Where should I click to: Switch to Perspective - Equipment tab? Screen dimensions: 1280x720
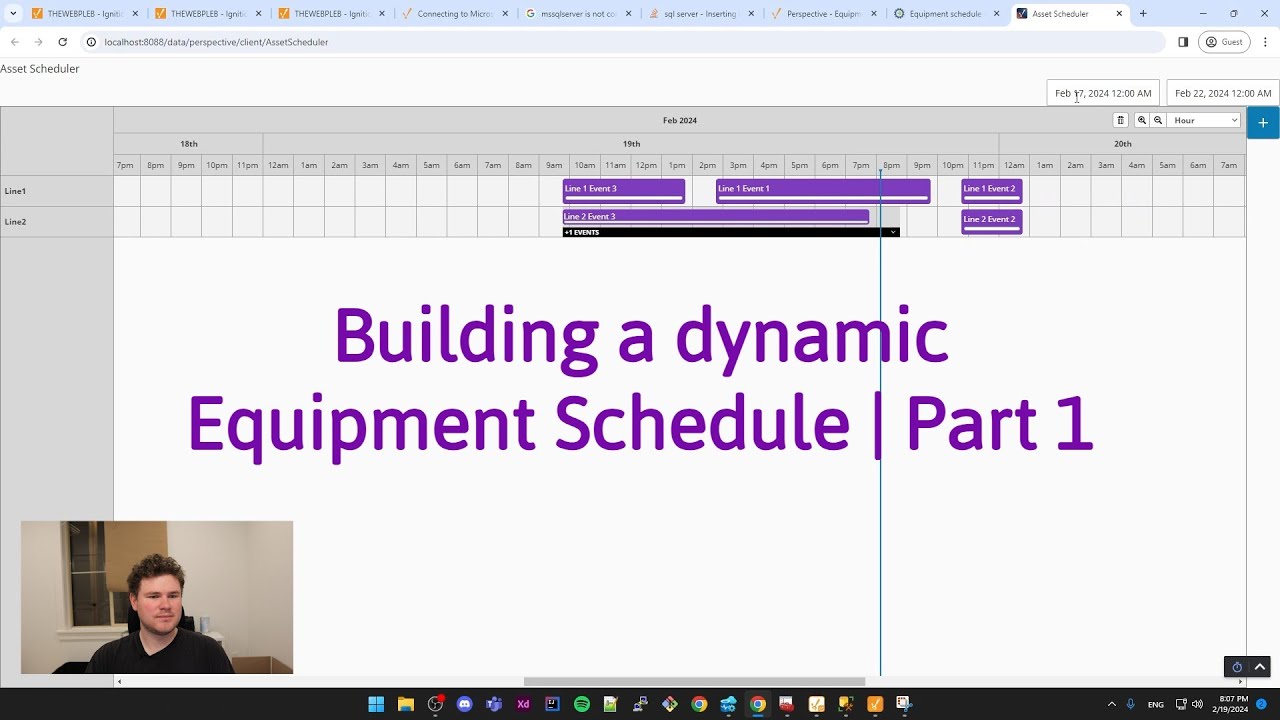[x=823, y=14]
